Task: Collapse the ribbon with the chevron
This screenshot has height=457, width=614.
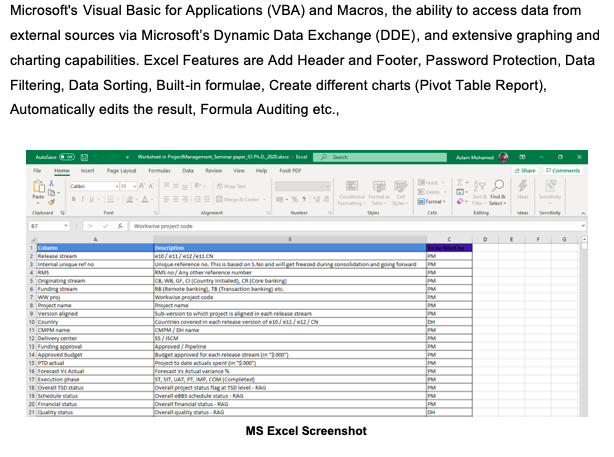Action: 583,213
